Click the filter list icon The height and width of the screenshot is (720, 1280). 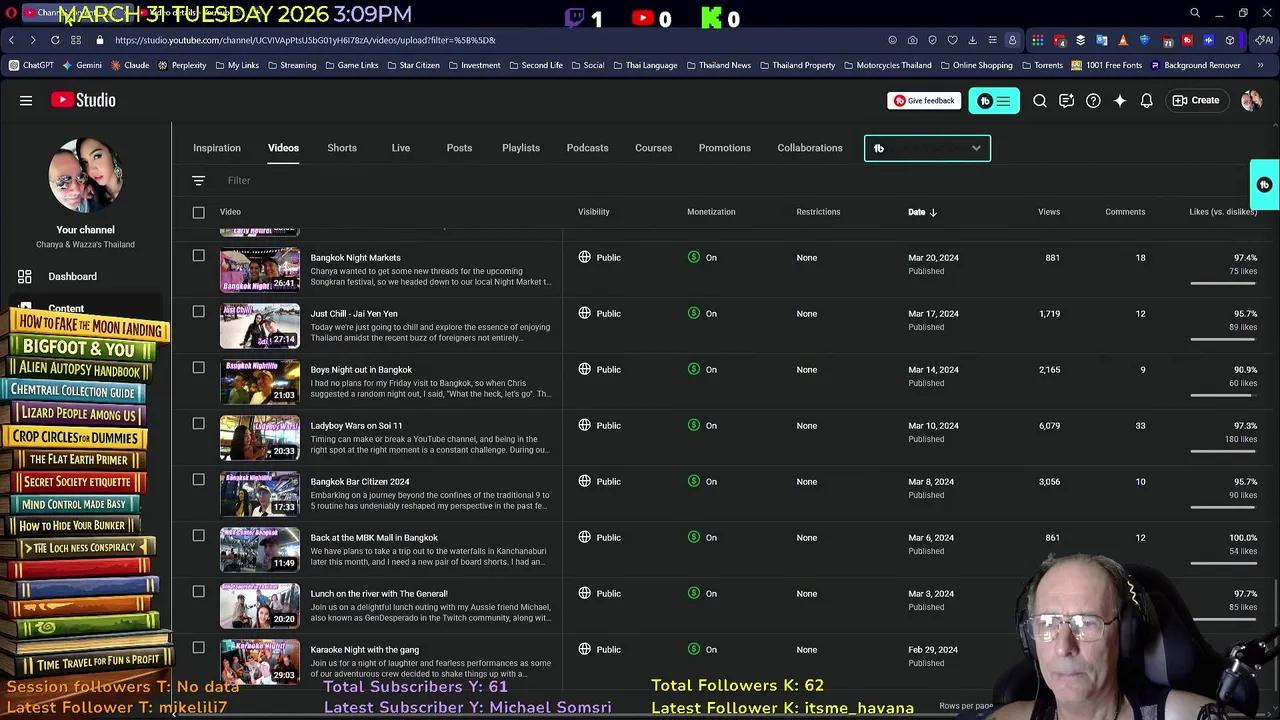pos(198,180)
